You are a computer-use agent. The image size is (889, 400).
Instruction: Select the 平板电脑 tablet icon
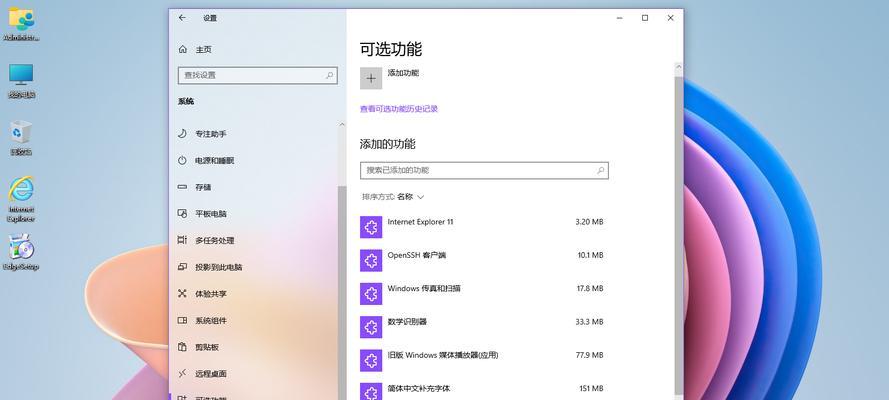(x=182, y=214)
